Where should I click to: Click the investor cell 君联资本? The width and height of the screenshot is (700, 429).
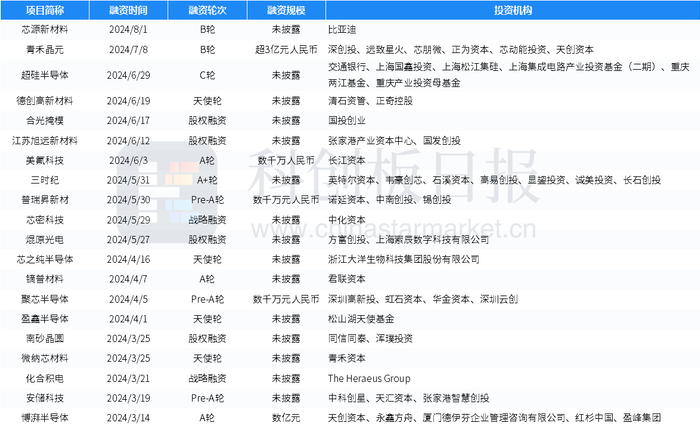tap(347, 279)
